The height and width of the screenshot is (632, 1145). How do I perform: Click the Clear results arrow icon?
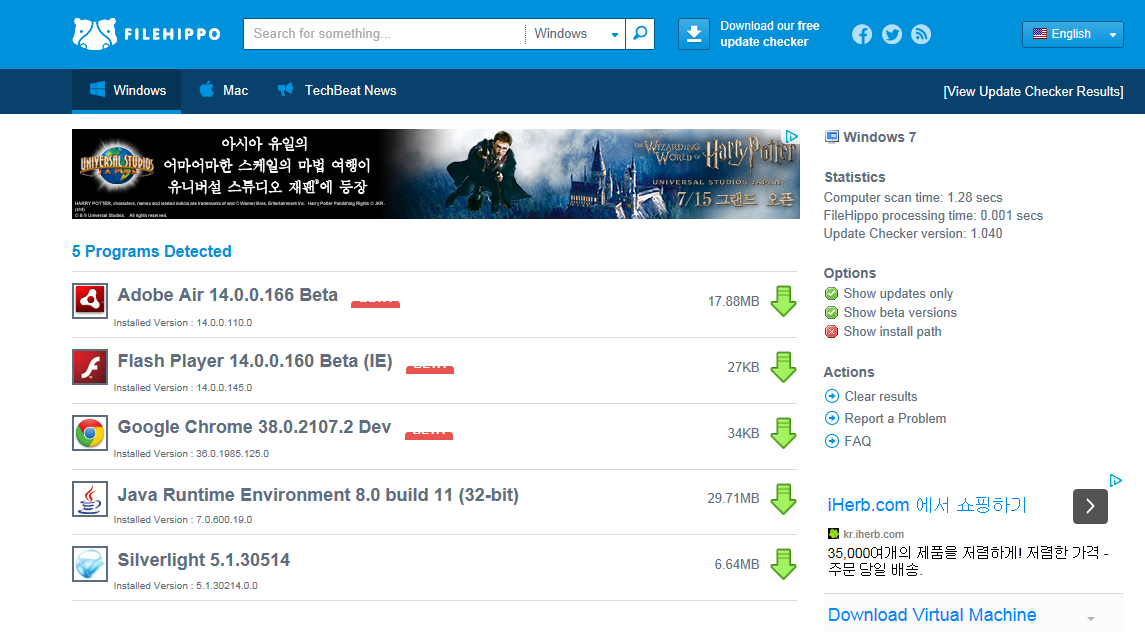832,396
